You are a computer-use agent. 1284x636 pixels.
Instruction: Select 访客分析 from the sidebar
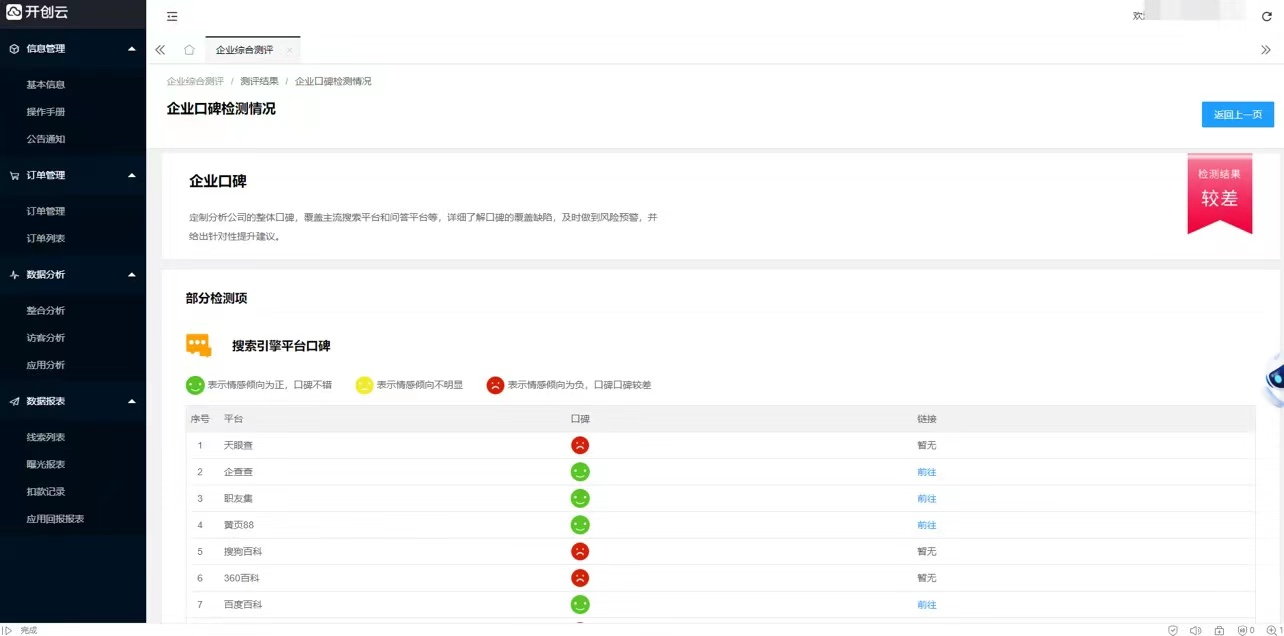click(46, 338)
